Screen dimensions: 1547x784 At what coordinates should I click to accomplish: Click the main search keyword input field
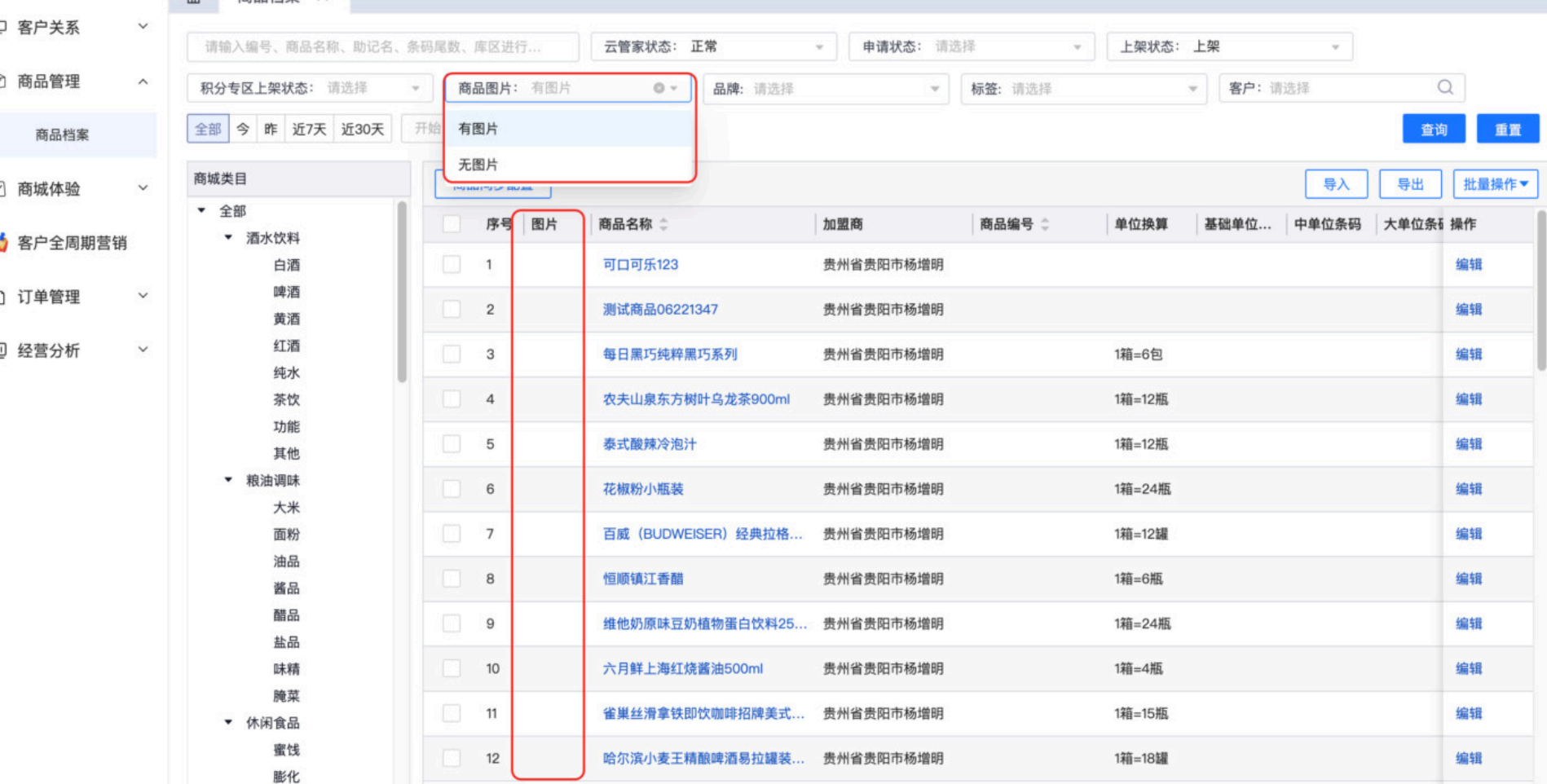[381, 47]
